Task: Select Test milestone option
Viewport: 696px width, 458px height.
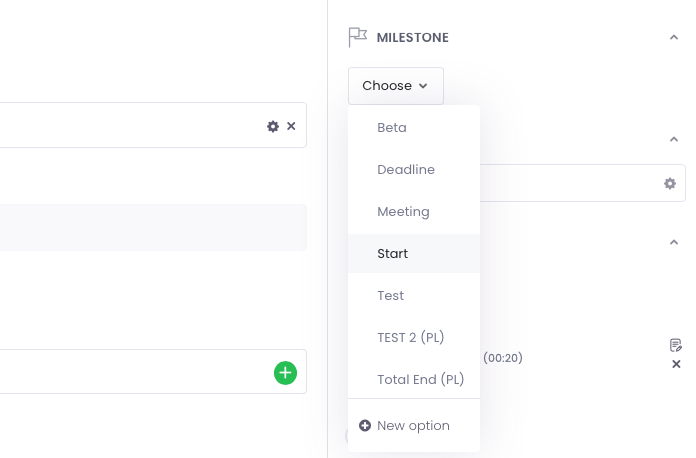Action: click(x=414, y=296)
